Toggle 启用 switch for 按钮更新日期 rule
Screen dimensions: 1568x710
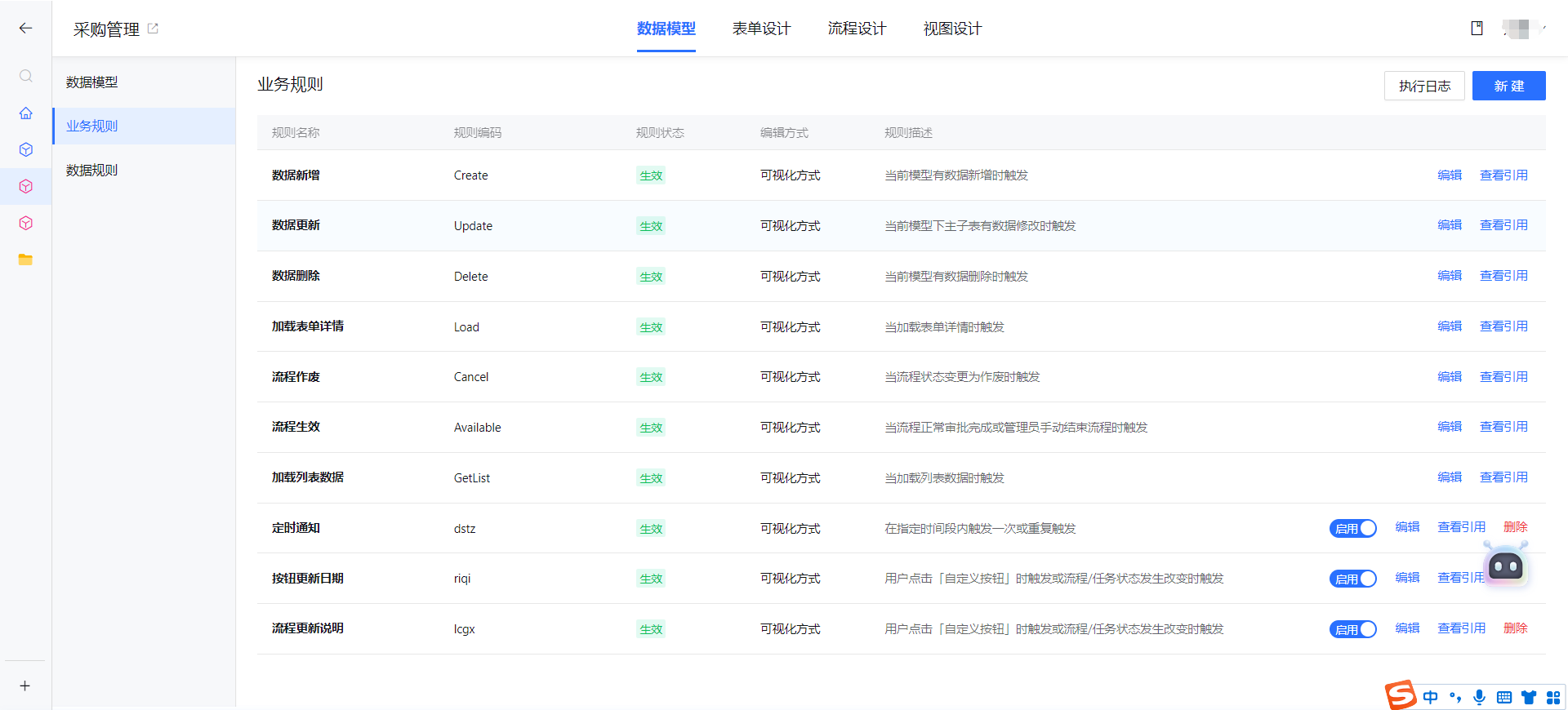1352,579
